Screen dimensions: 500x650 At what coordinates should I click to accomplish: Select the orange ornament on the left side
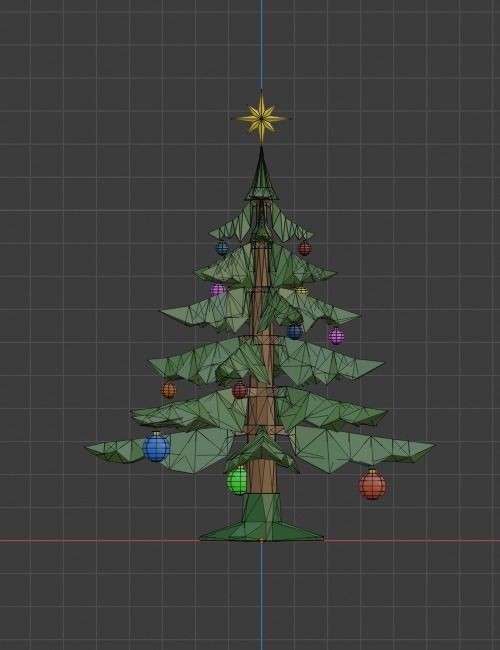click(168, 390)
